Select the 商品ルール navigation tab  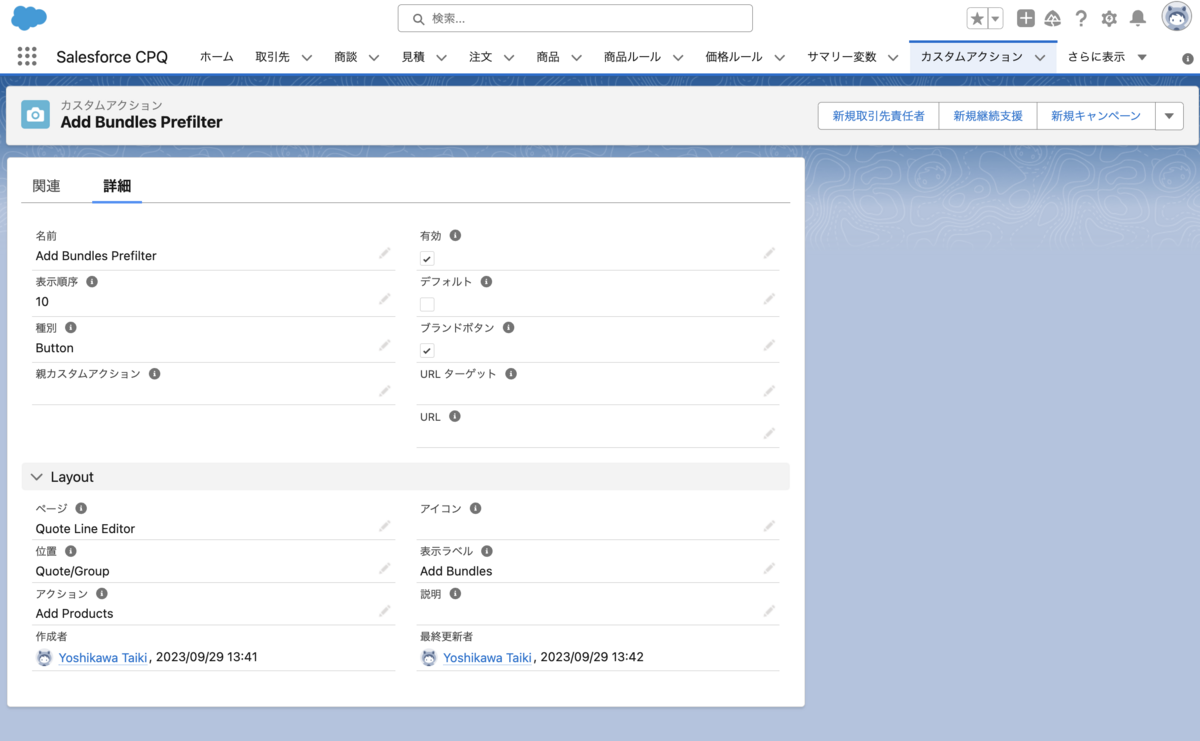tap(632, 57)
